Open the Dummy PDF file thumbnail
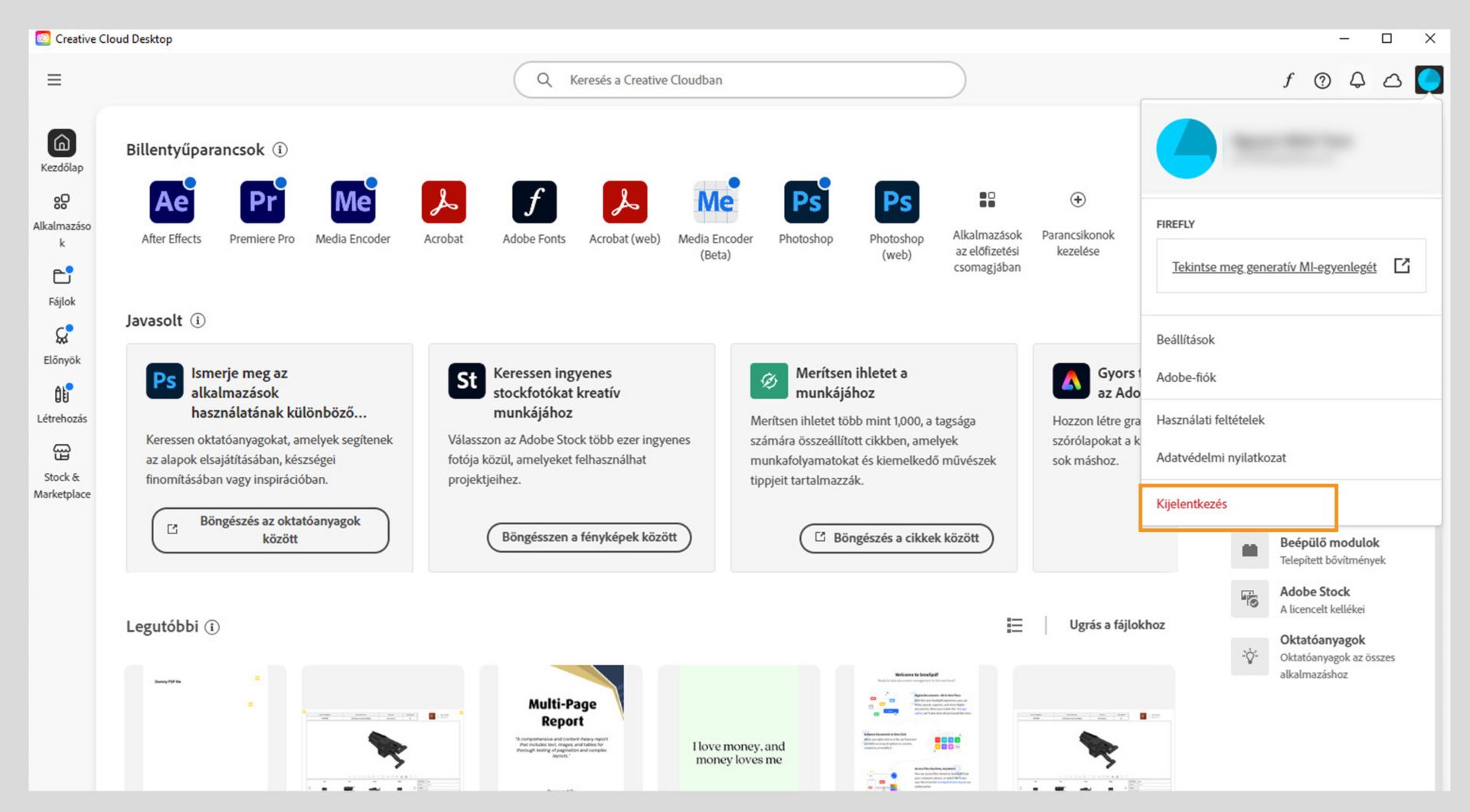 pyautogui.click(x=205, y=728)
